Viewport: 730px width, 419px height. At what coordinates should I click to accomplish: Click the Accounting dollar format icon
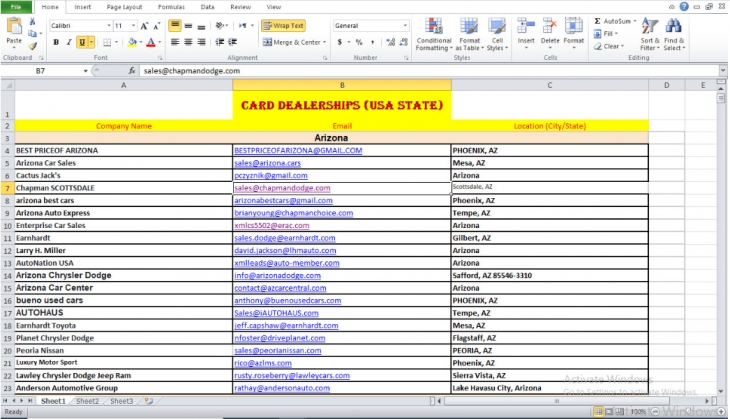[x=340, y=42]
